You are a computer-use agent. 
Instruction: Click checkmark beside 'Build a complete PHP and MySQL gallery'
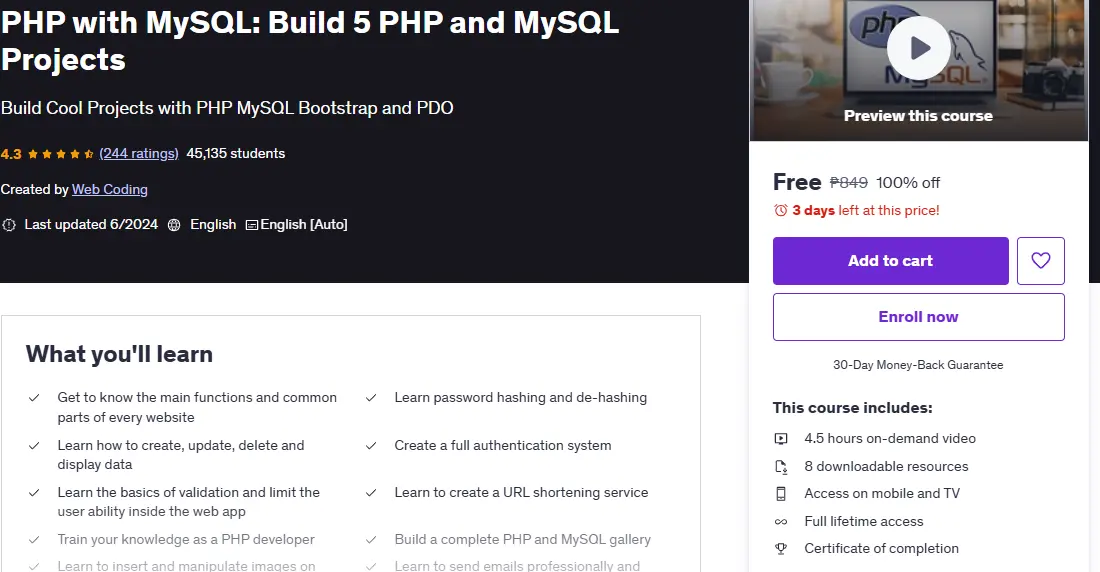point(371,540)
